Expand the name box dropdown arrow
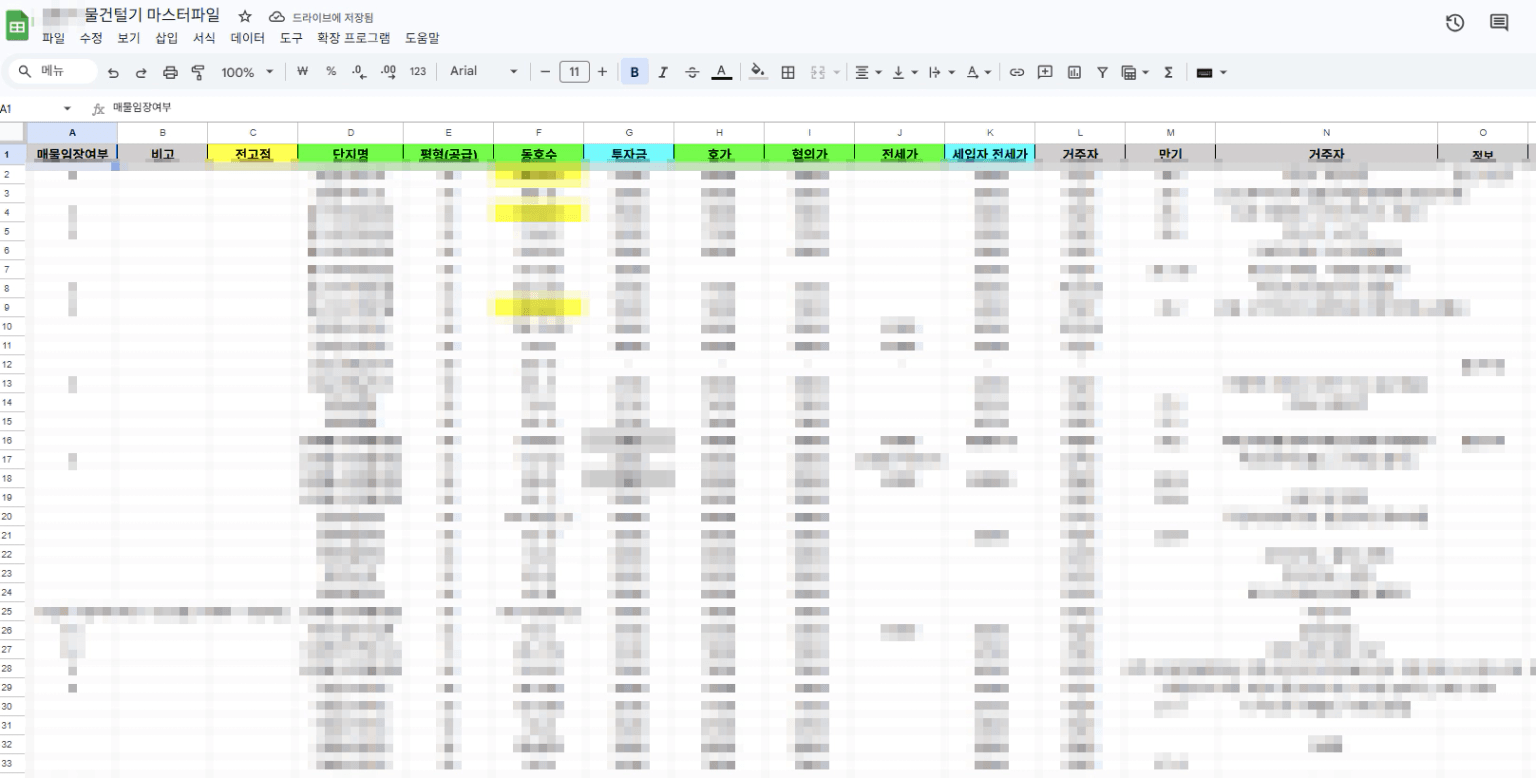This screenshot has height=778, width=1536. pyautogui.click(x=67, y=108)
